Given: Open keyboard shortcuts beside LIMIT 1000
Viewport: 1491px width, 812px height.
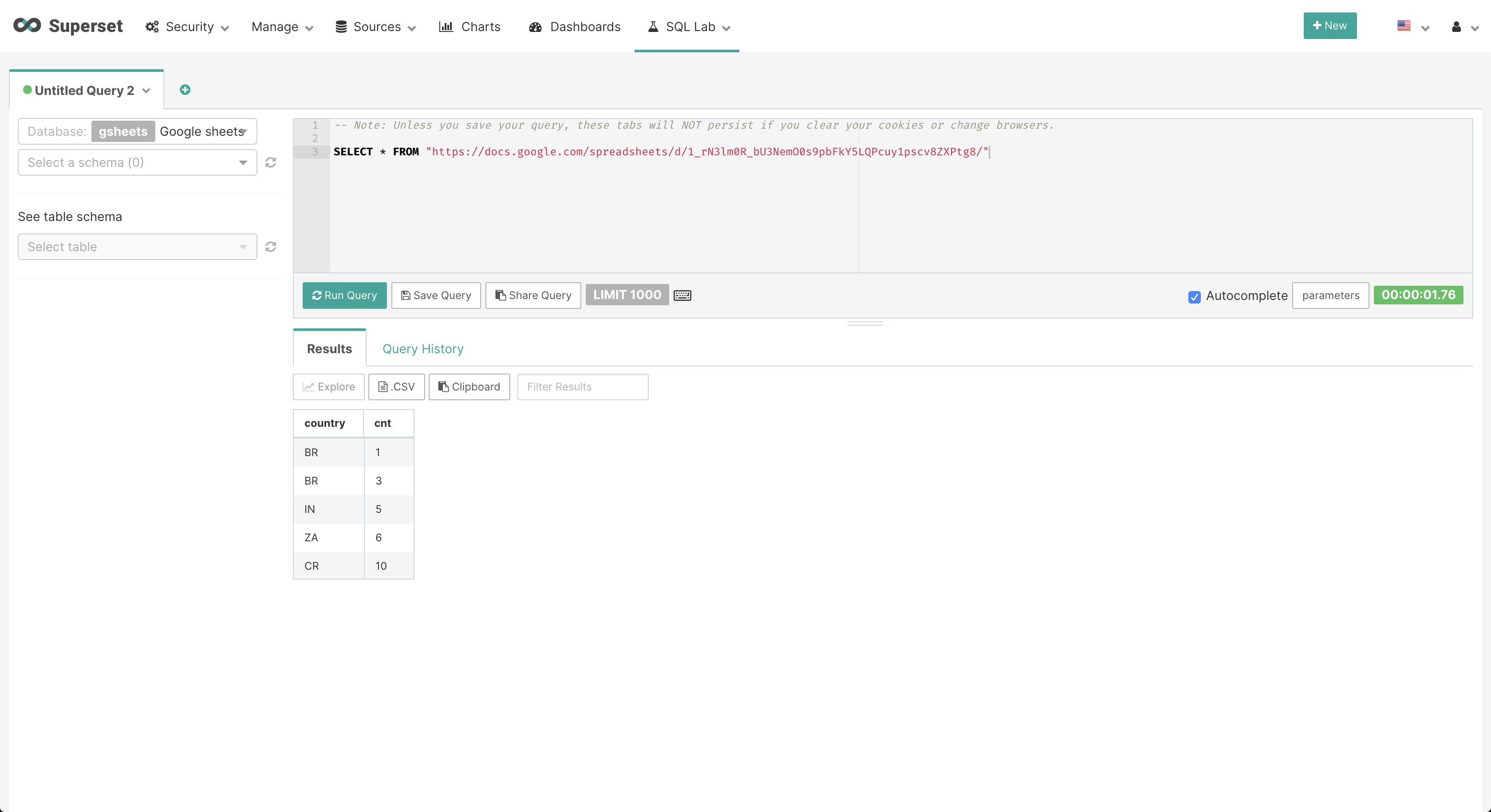Looking at the screenshot, I should pyautogui.click(x=682, y=295).
